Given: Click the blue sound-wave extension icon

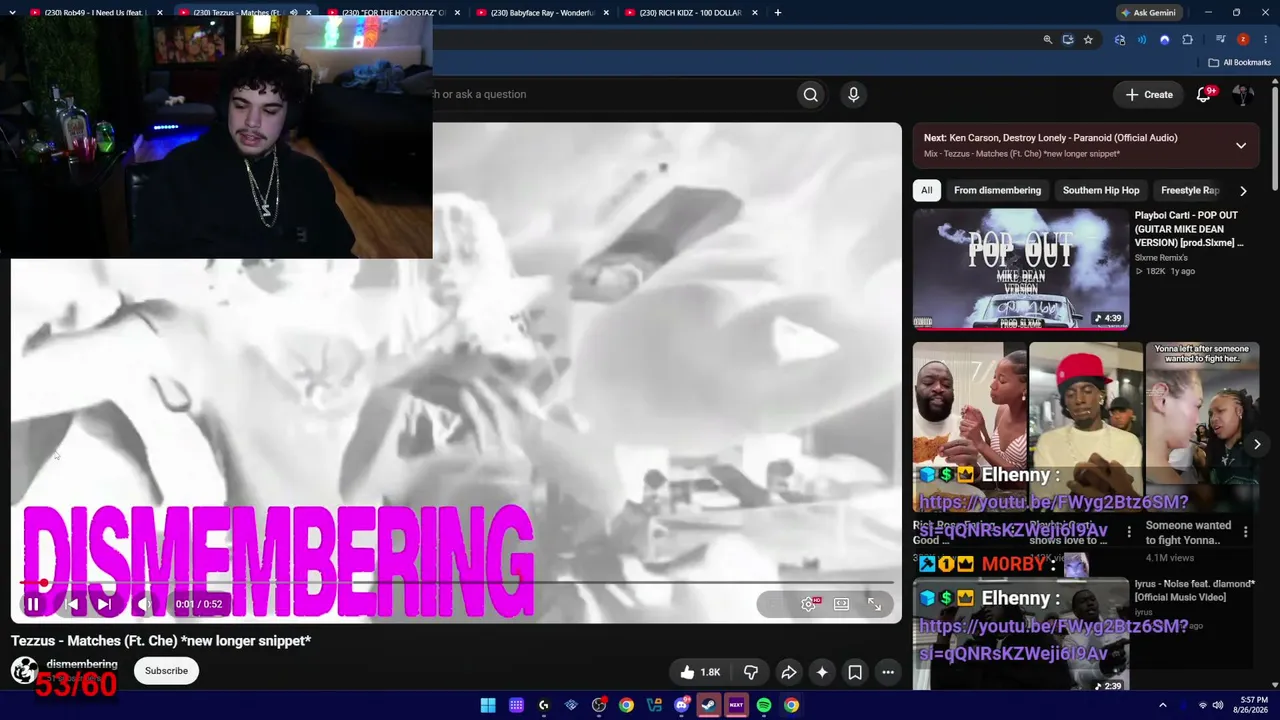Looking at the screenshot, I should 1142,40.
